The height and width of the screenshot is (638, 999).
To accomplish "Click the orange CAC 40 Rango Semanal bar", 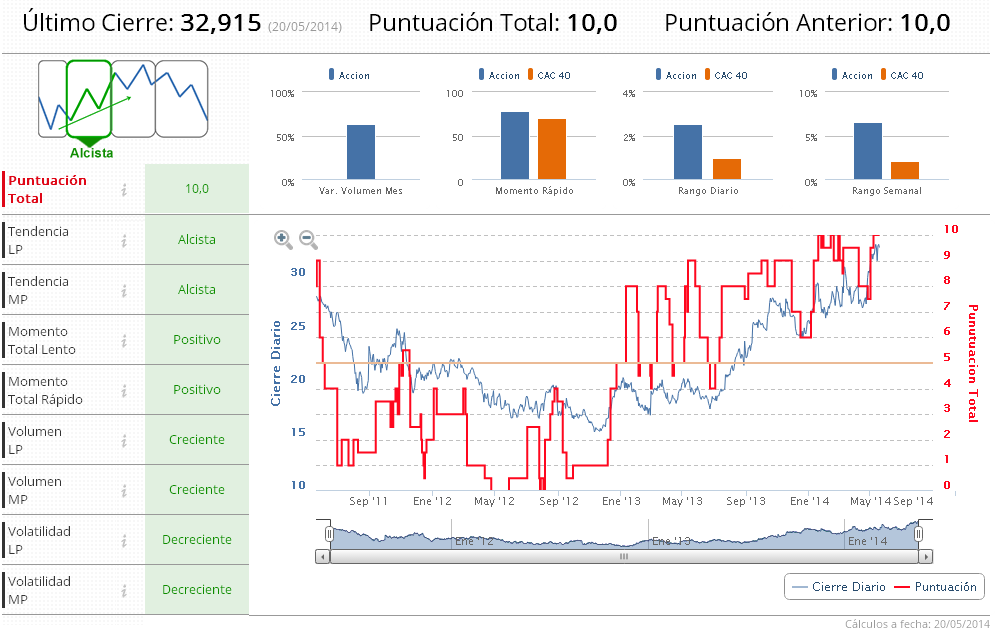I will click(x=905, y=171).
